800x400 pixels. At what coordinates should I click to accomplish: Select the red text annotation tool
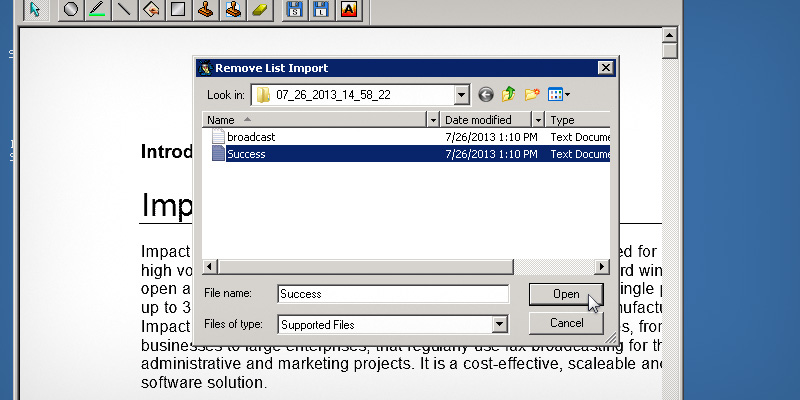click(348, 10)
